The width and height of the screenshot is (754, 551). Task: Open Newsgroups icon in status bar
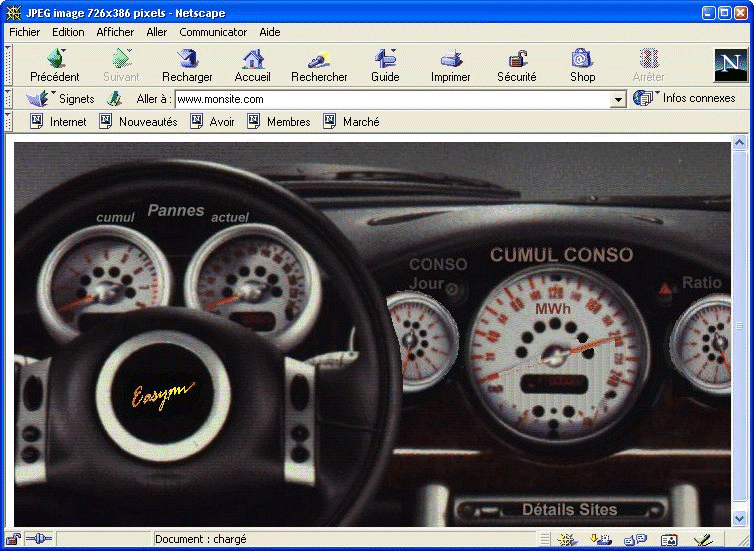pos(635,540)
